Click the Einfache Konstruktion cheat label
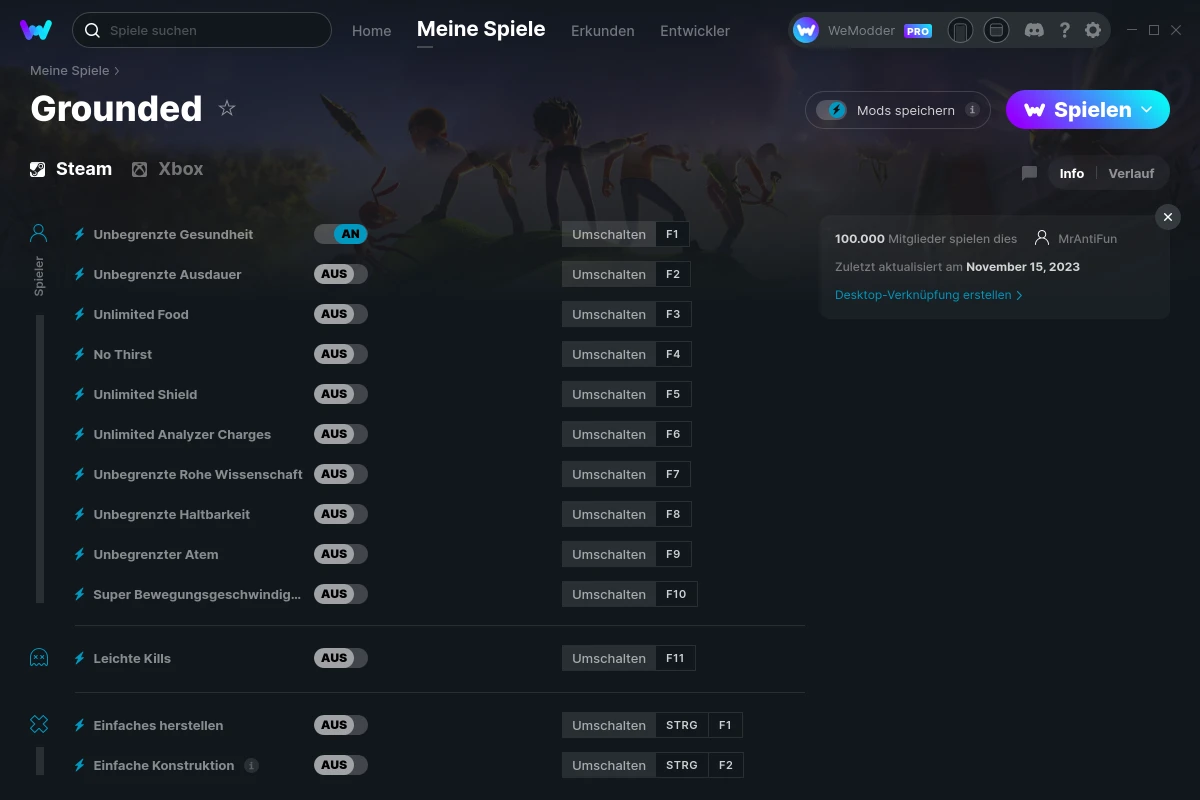1200x800 pixels. [164, 765]
